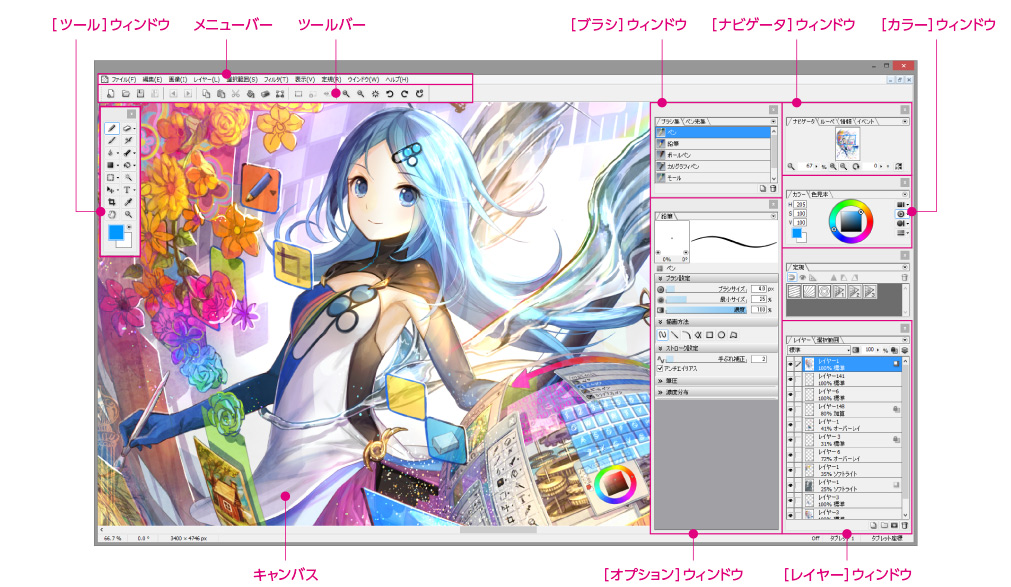Image resolution: width=1011 pixels, height=587 pixels.
Task: Select the rectangle drawing method icon in the option window
Action: tap(710, 335)
